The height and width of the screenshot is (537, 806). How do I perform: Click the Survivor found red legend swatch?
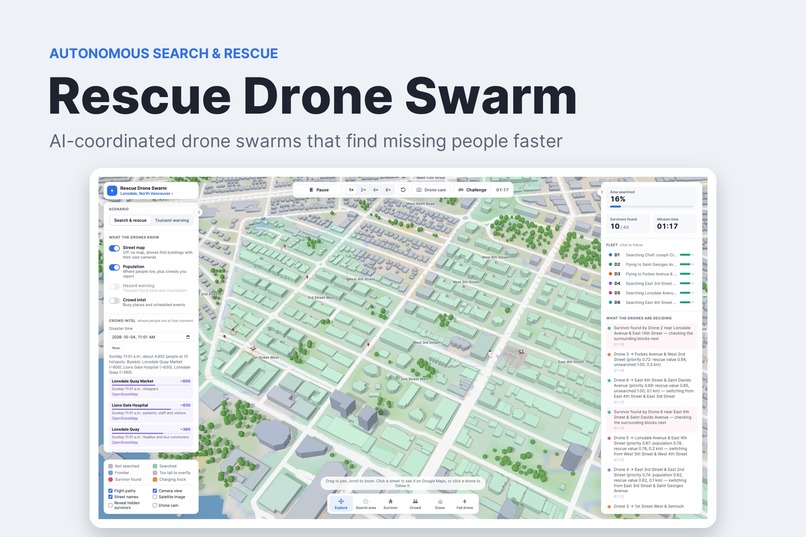click(111, 479)
